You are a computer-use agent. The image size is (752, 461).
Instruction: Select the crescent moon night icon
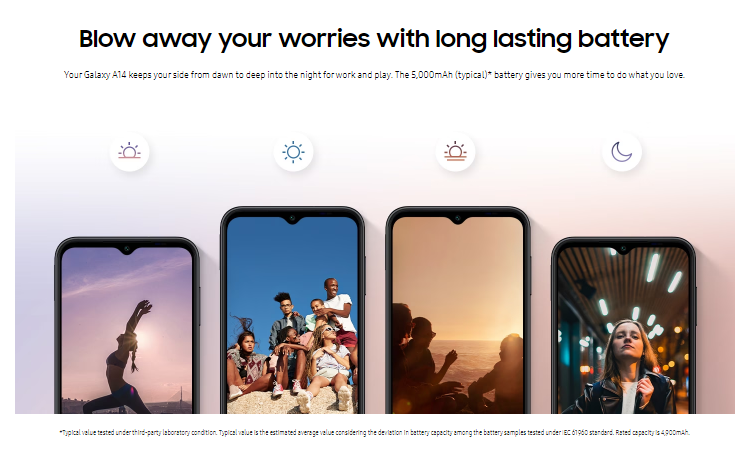pyautogui.click(x=622, y=152)
